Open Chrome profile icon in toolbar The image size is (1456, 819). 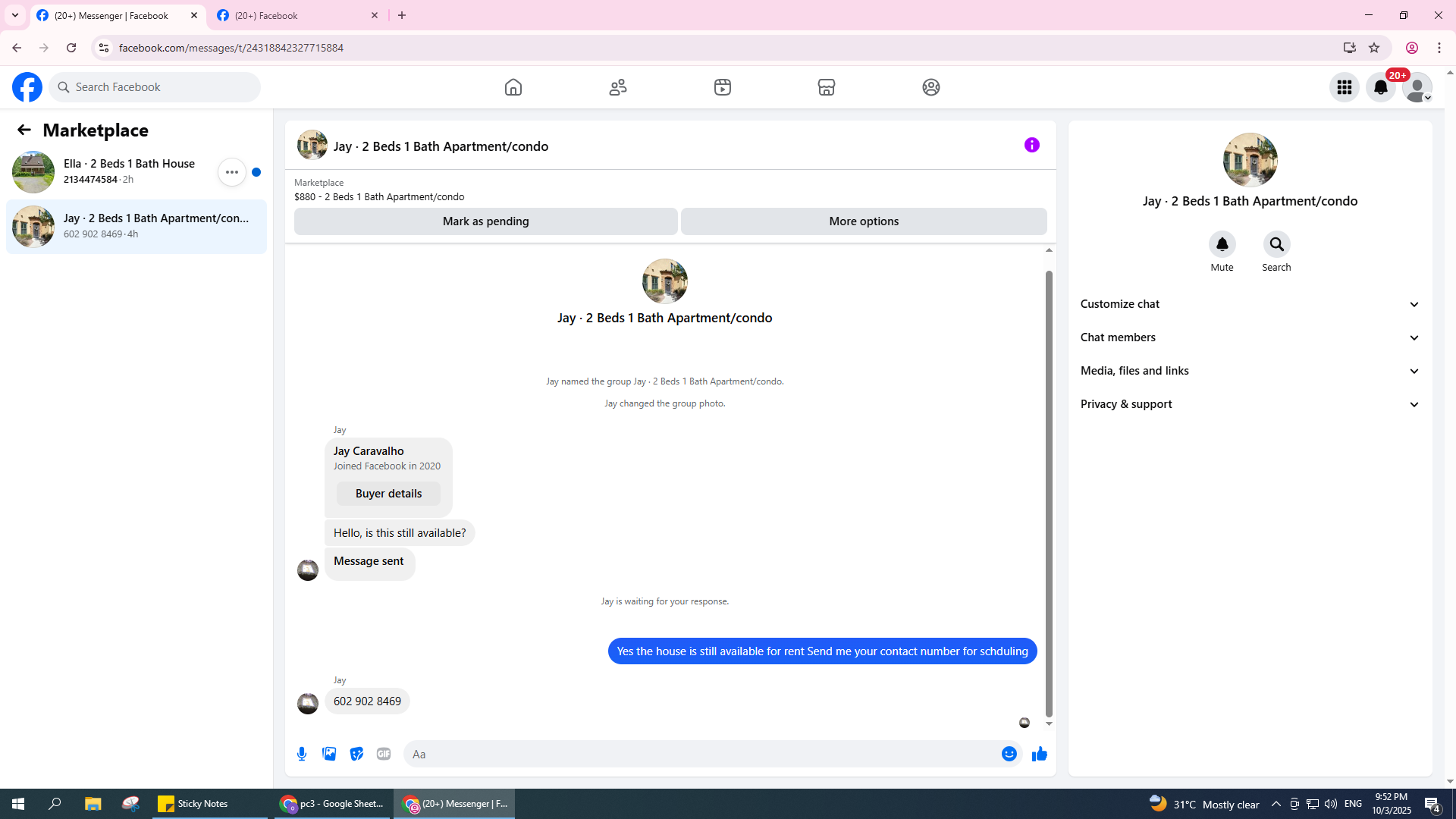point(1412,48)
